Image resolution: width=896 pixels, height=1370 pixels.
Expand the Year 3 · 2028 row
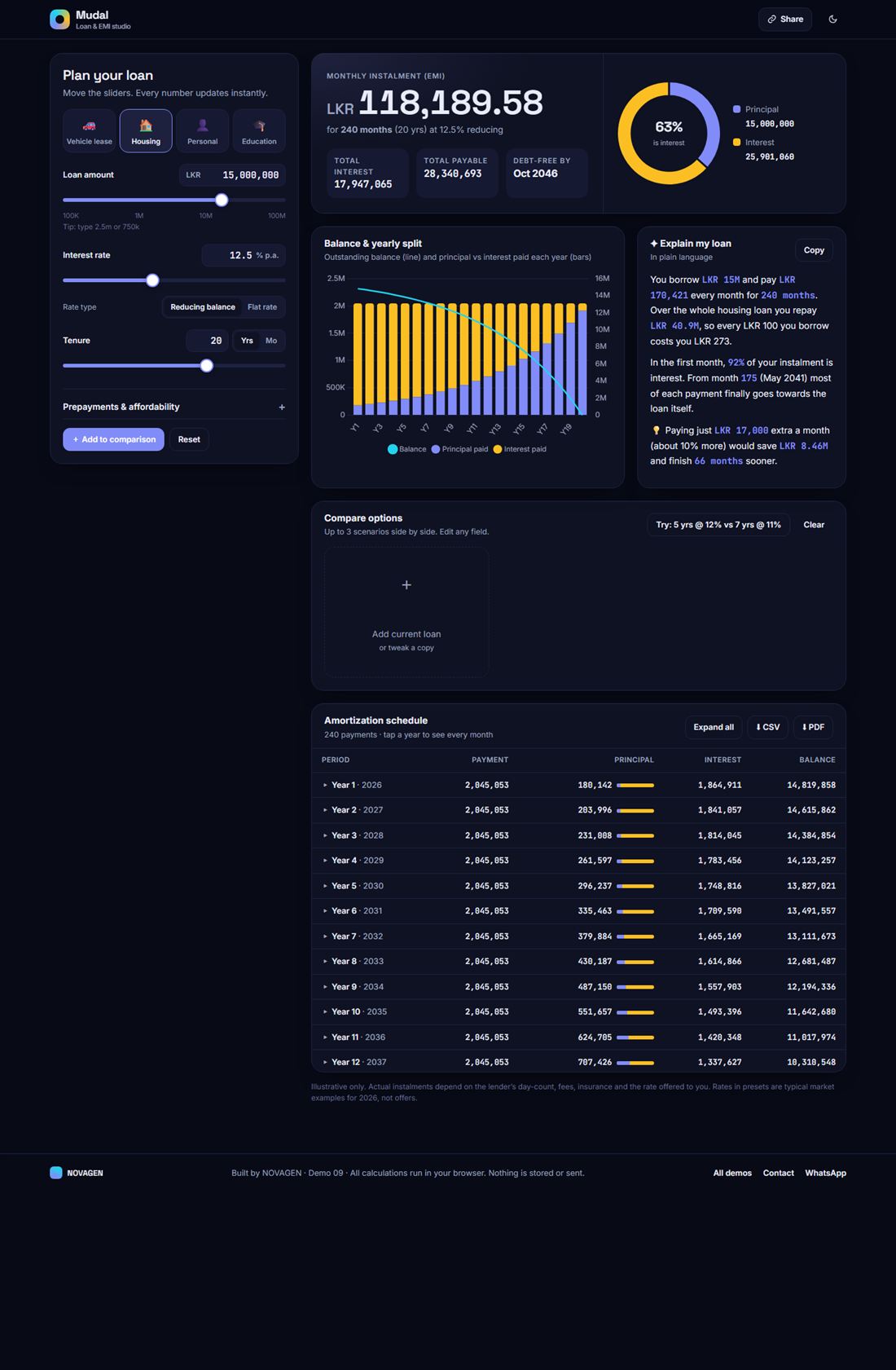pos(578,835)
